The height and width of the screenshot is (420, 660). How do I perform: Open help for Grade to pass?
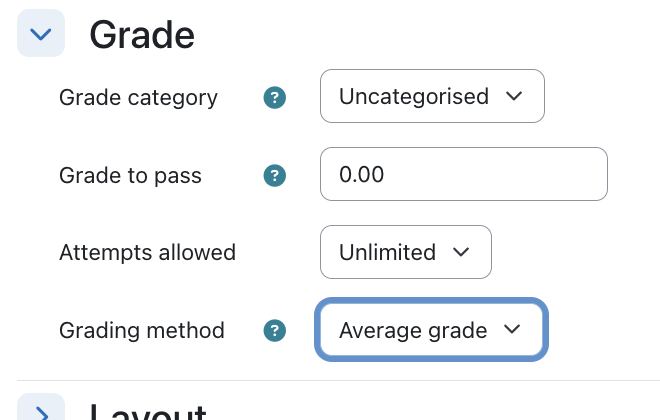pos(275,175)
